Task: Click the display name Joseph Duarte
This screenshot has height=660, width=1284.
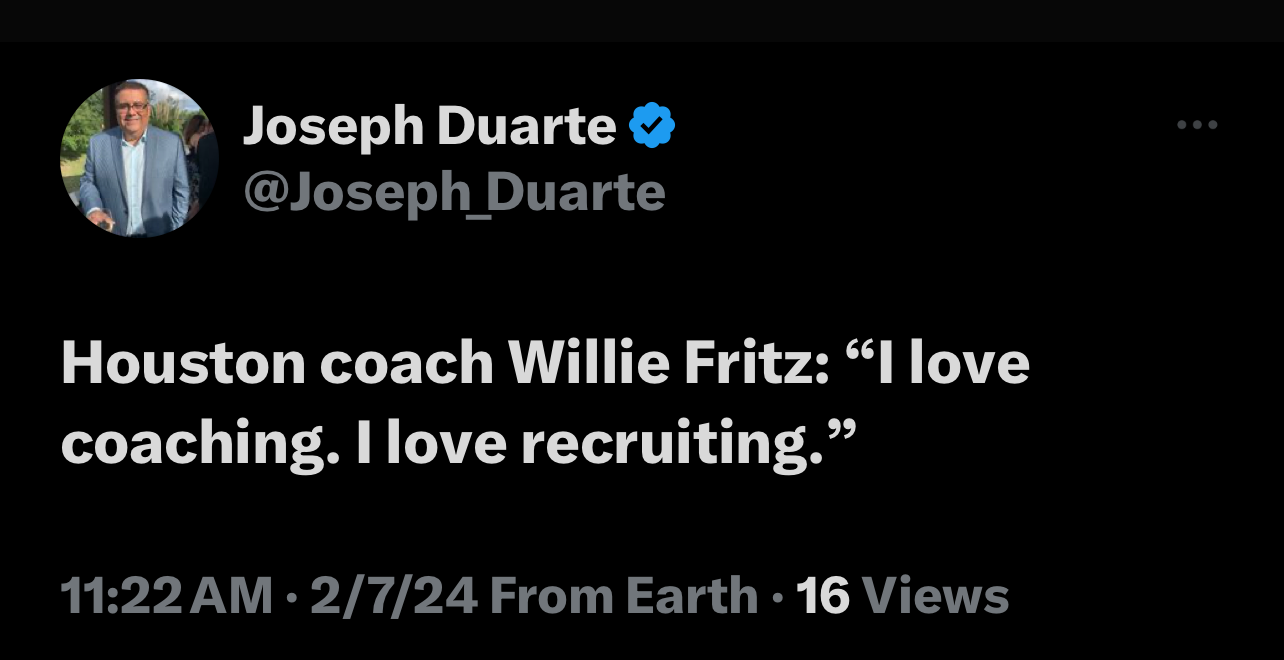Action: (x=429, y=128)
